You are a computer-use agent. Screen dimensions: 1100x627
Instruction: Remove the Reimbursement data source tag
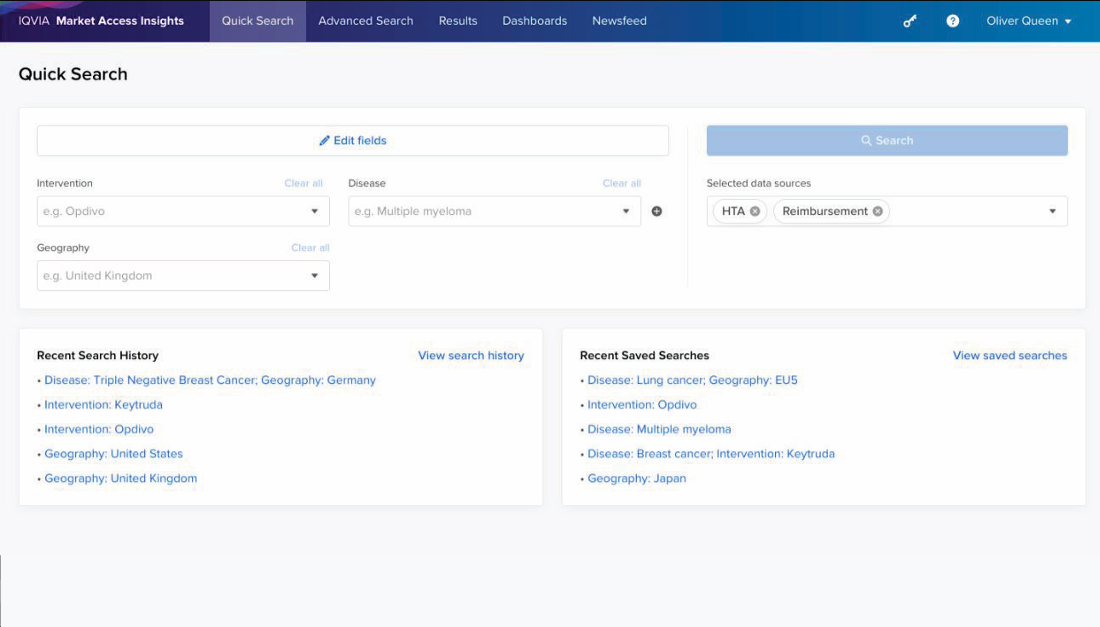(x=878, y=211)
